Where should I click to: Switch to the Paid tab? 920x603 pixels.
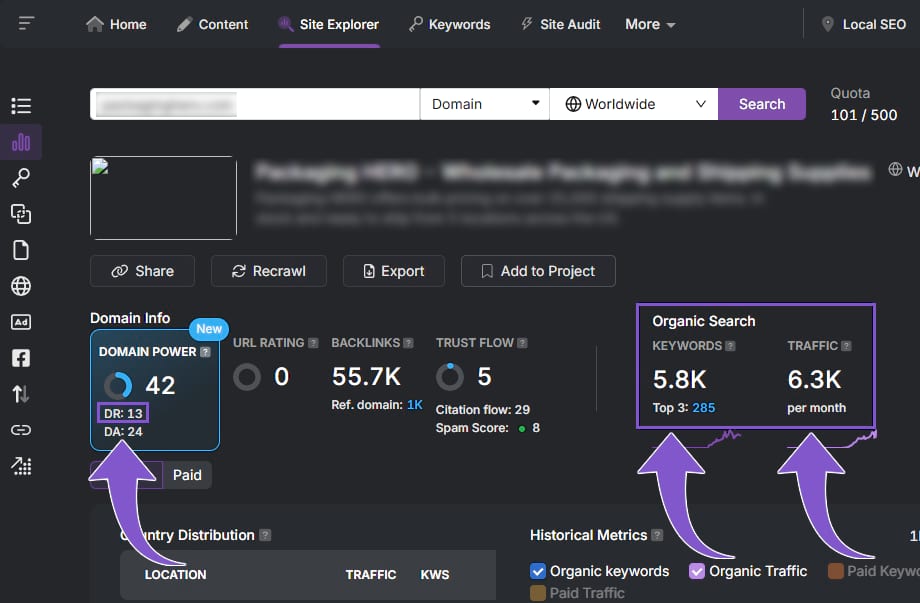(187, 475)
